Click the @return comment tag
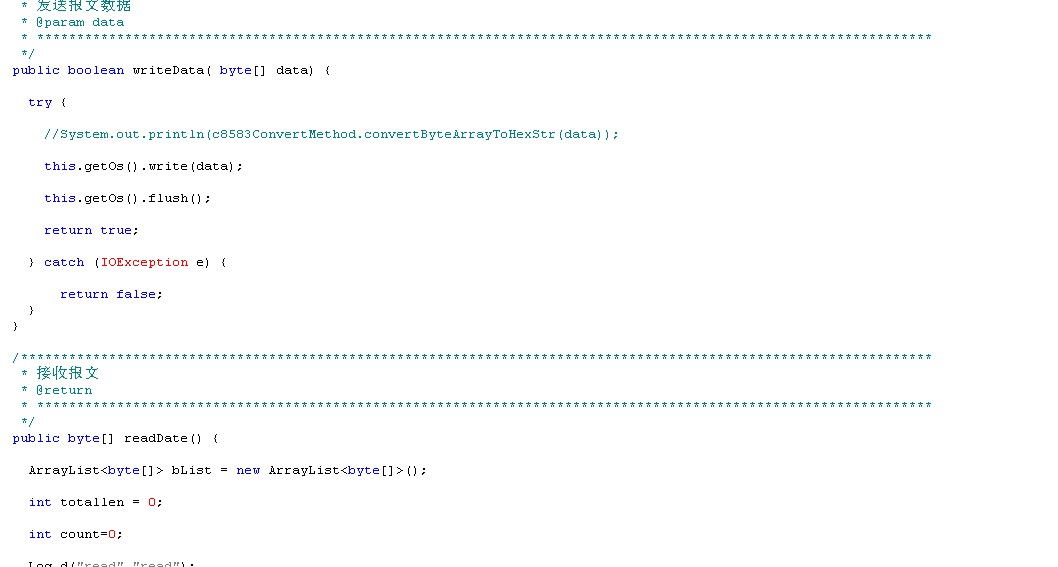The image size is (1058, 567). pos(64,390)
